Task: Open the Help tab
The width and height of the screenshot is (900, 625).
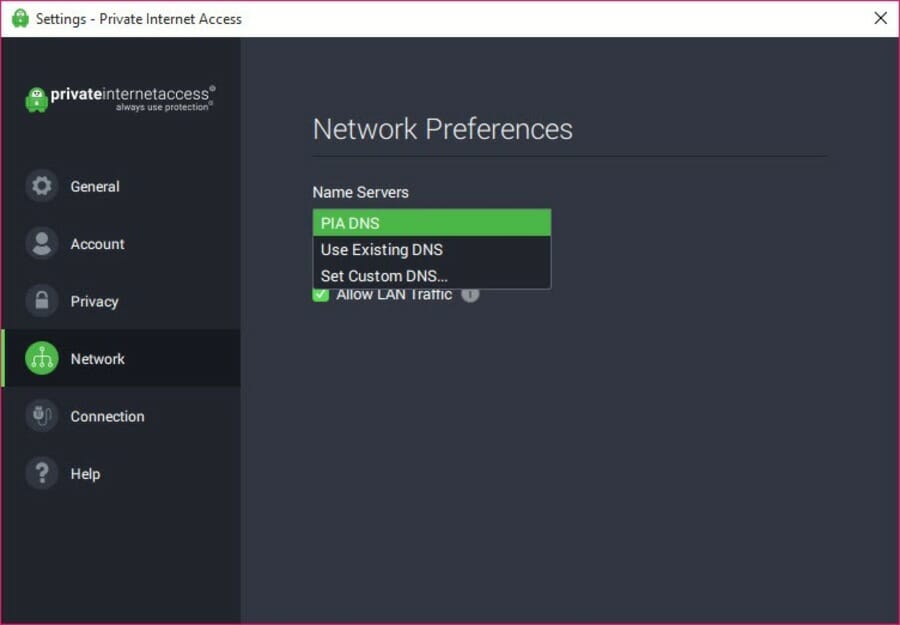Action: coord(121,473)
